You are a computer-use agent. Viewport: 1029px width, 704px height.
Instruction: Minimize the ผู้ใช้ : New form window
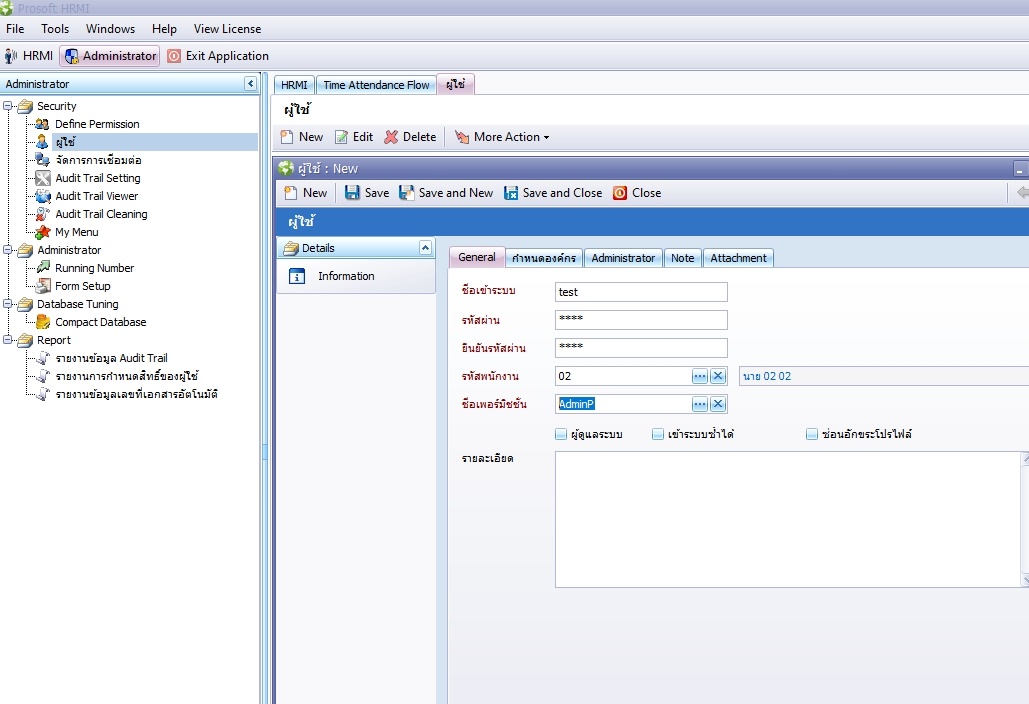[x=1019, y=169]
